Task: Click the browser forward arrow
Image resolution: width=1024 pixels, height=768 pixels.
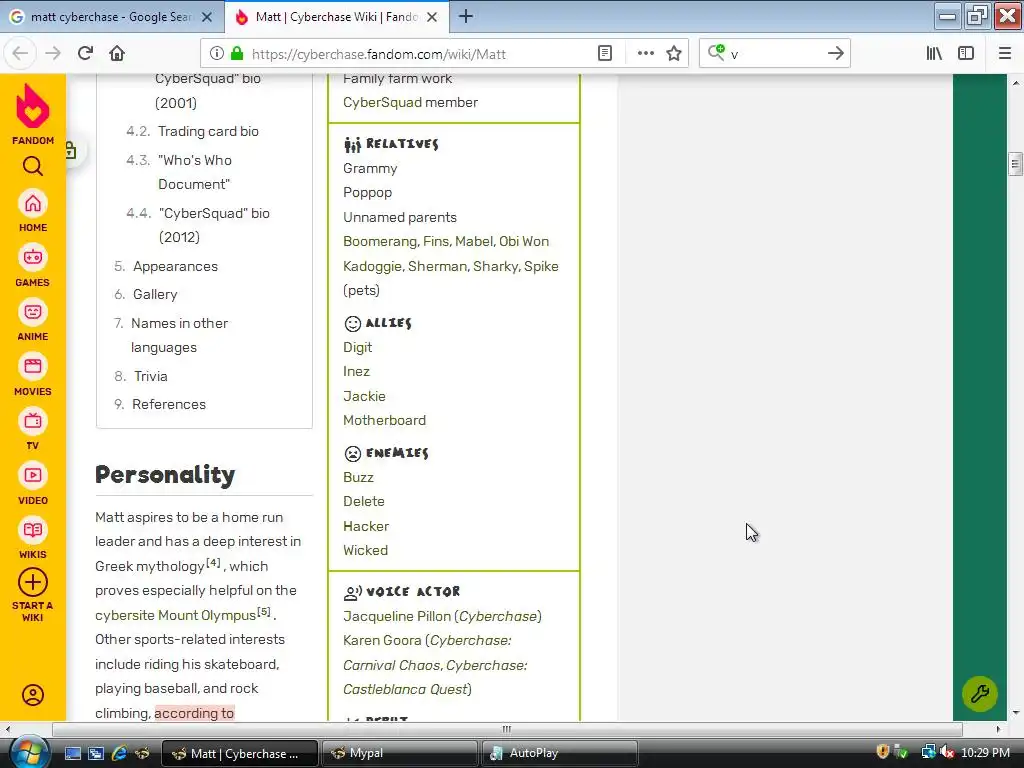Action: [x=53, y=53]
